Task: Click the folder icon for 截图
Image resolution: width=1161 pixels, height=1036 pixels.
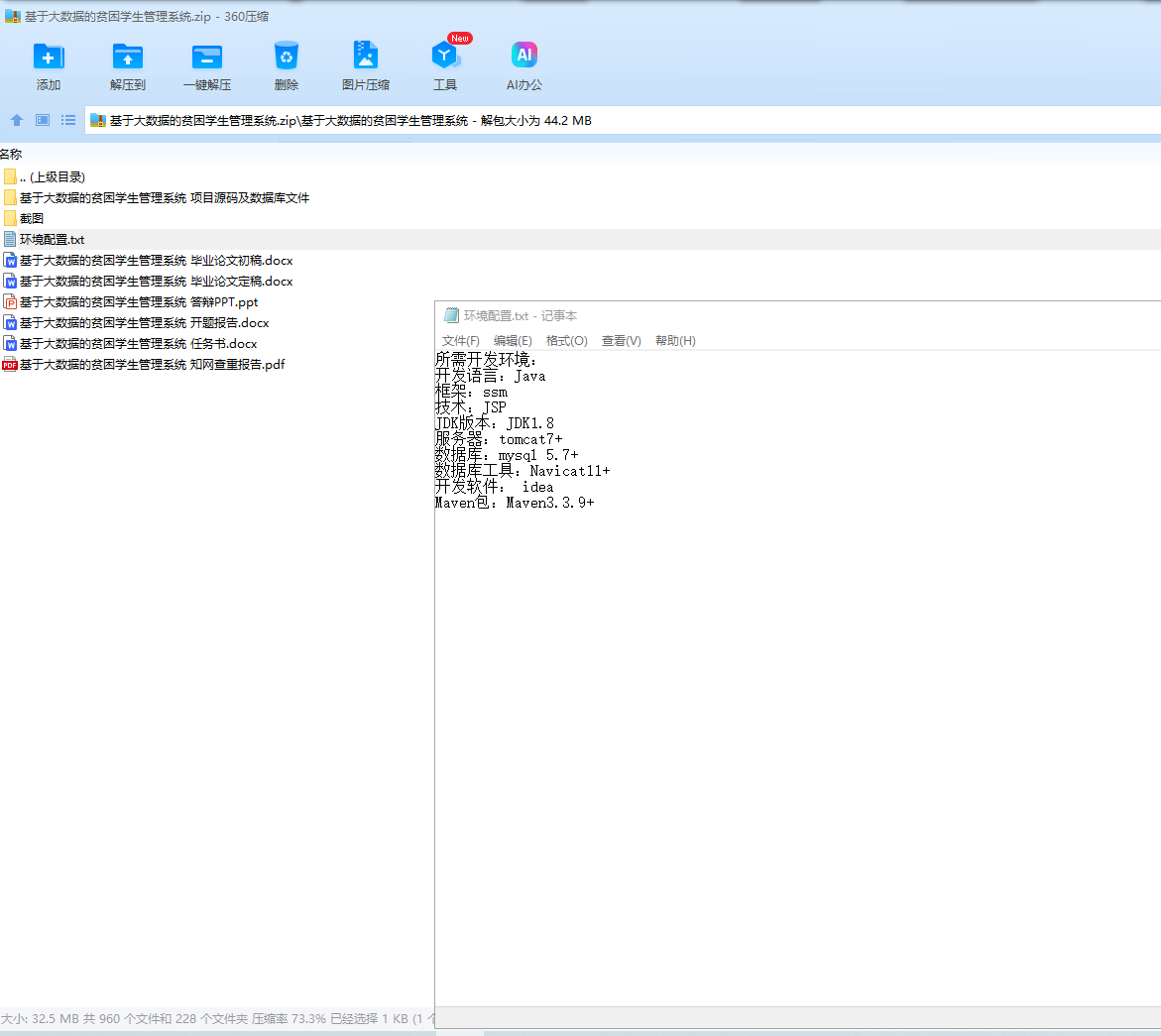Action: pos(10,218)
